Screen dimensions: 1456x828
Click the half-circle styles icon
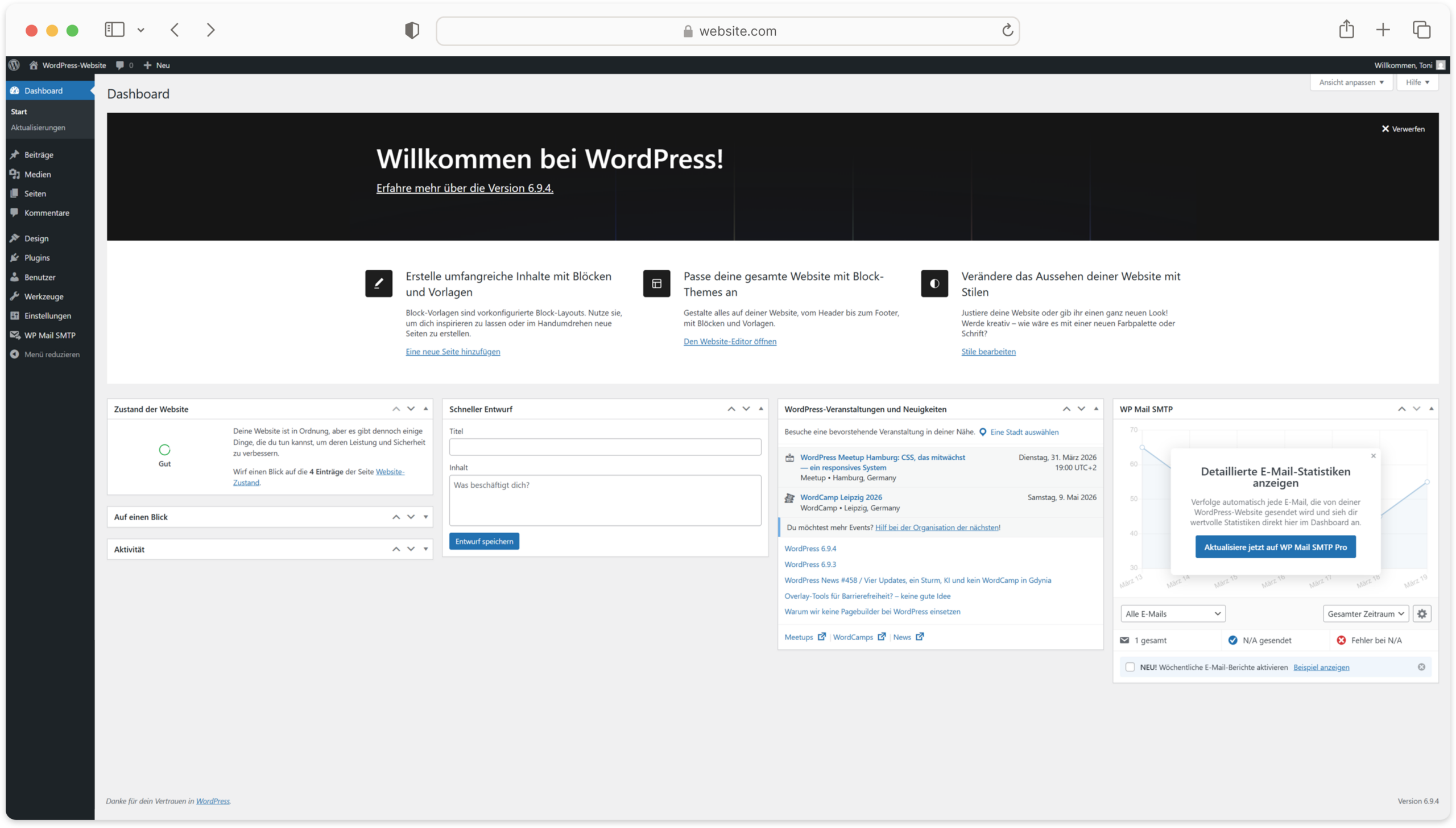click(934, 283)
